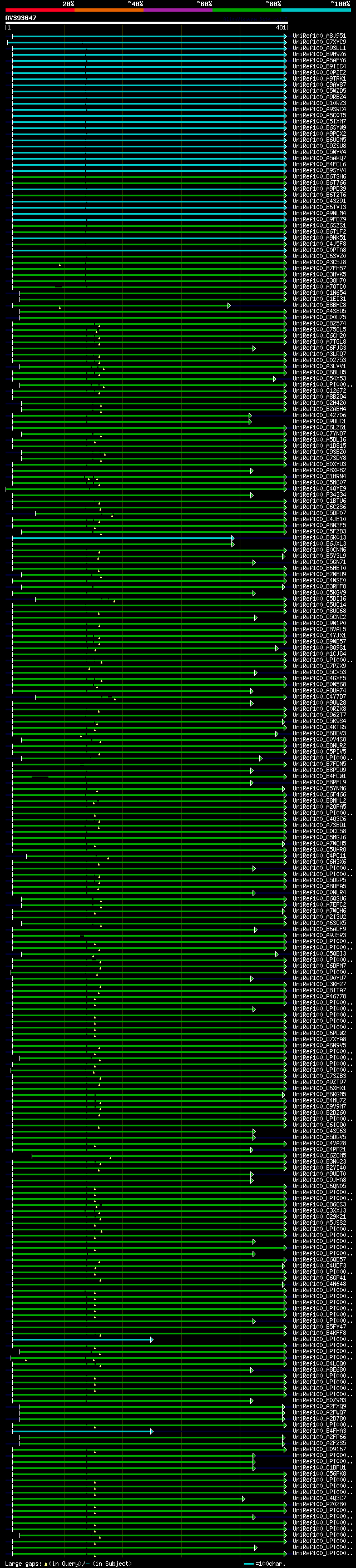
Task: Select the UniRef100_B6HET0 entry
Action: click(x=319, y=568)
